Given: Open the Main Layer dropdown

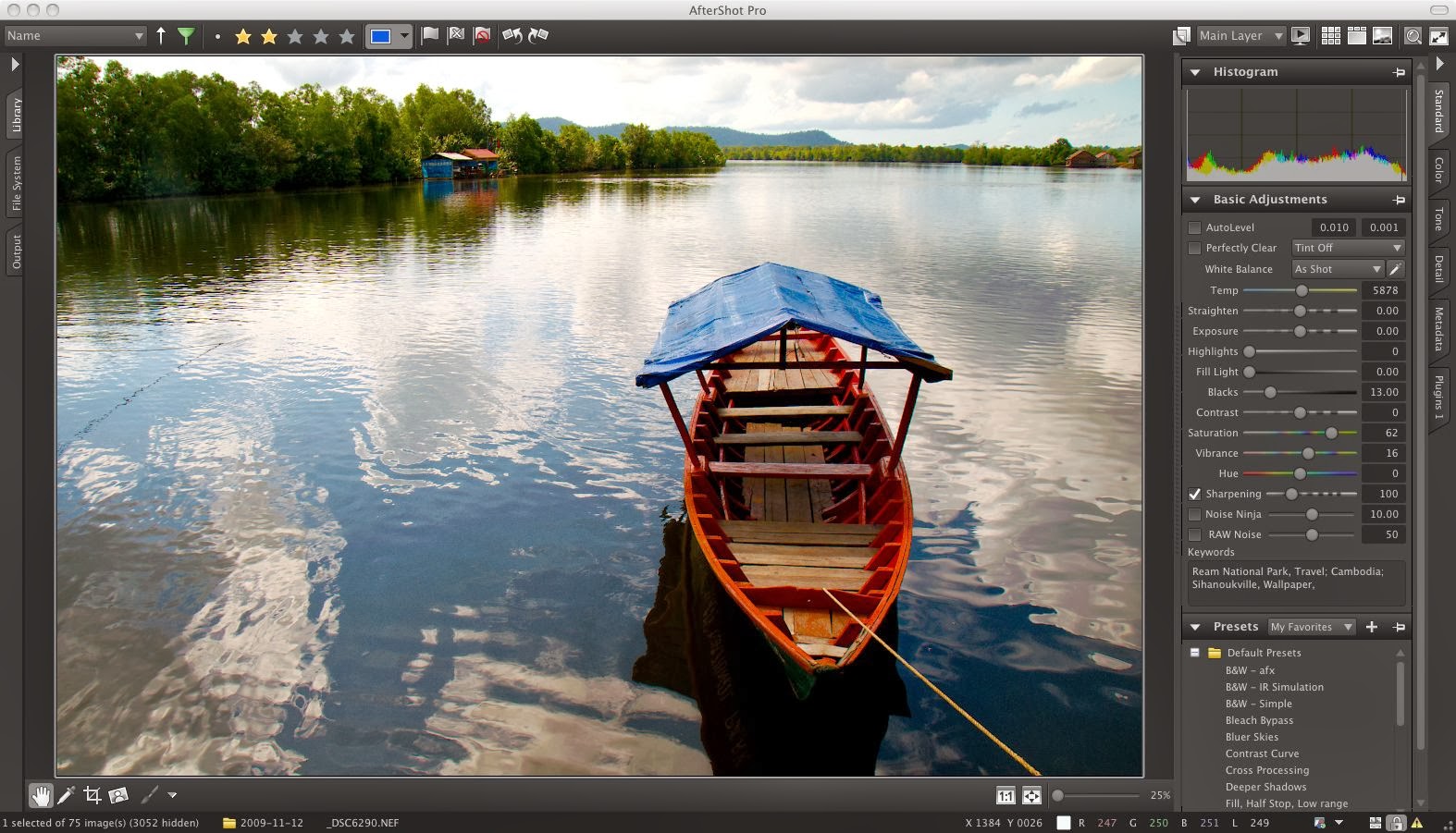Looking at the screenshot, I should [1241, 36].
